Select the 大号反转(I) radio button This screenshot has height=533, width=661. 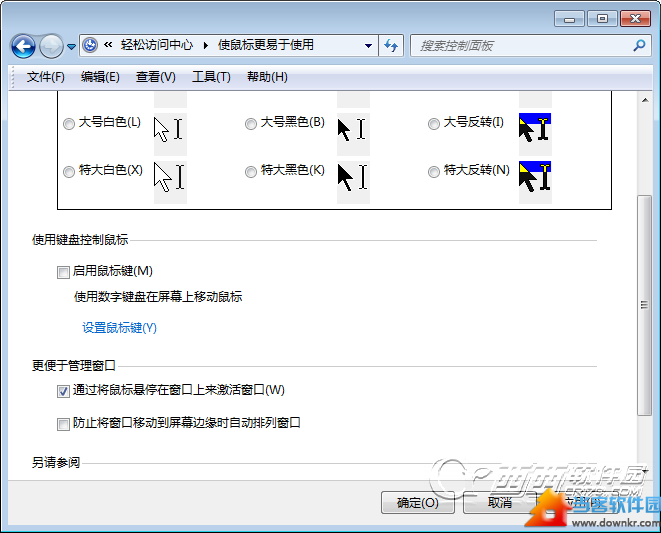coord(434,124)
